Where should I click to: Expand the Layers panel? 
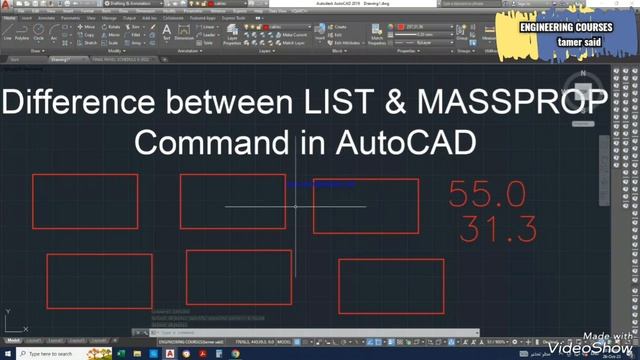[x=267, y=51]
